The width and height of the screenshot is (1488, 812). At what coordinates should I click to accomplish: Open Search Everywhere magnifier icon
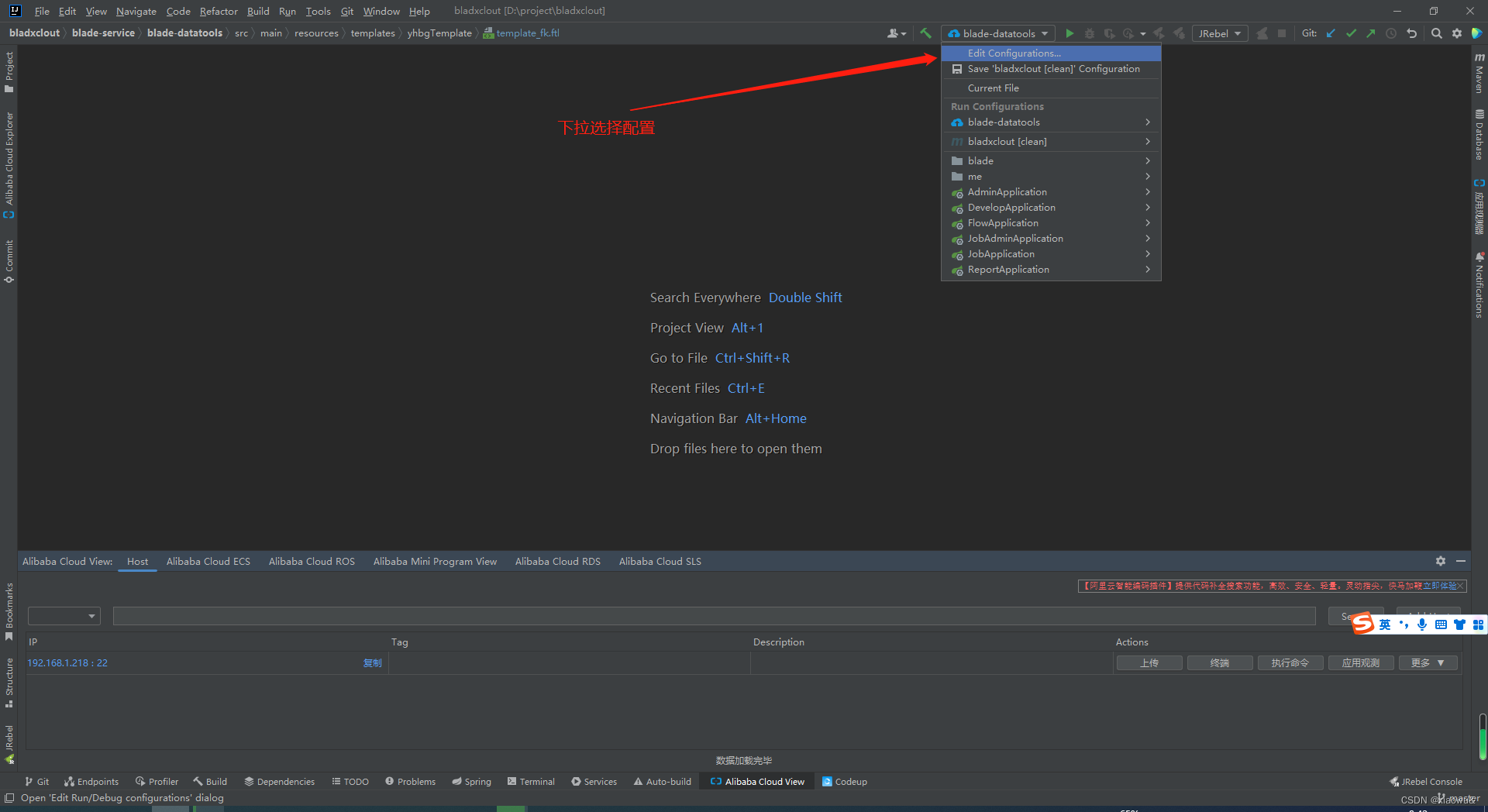(1437, 33)
